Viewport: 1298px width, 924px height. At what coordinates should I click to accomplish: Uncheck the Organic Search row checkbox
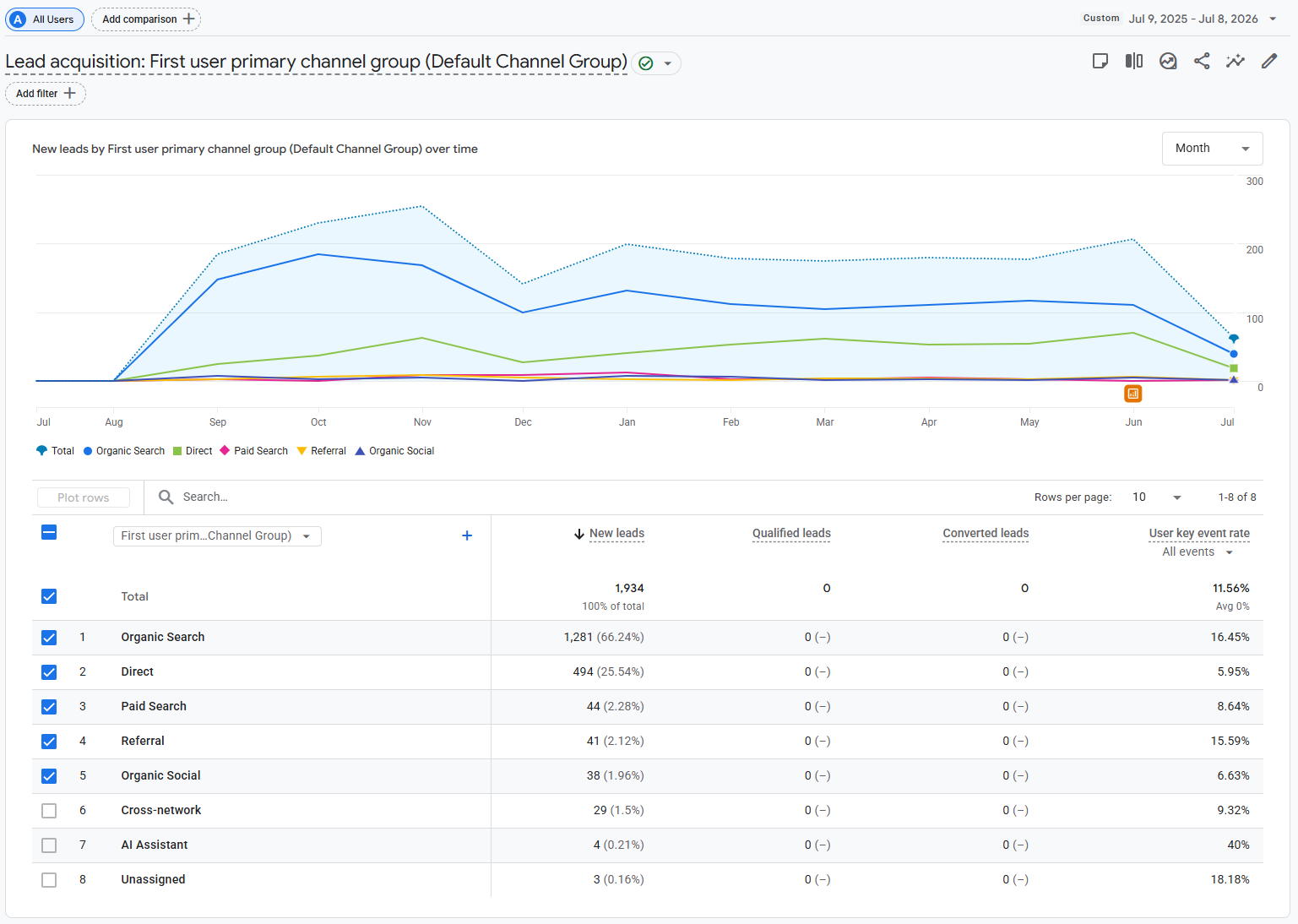(x=49, y=638)
